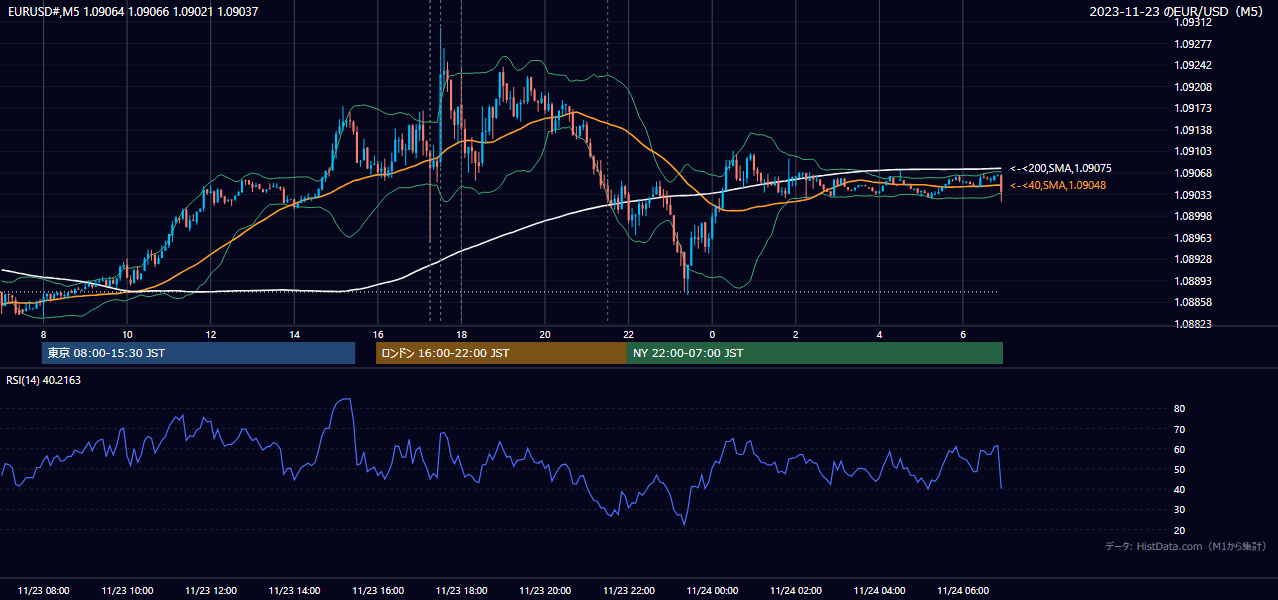
Task: Click hour label 8 under price chart
Action: tap(43, 334)
